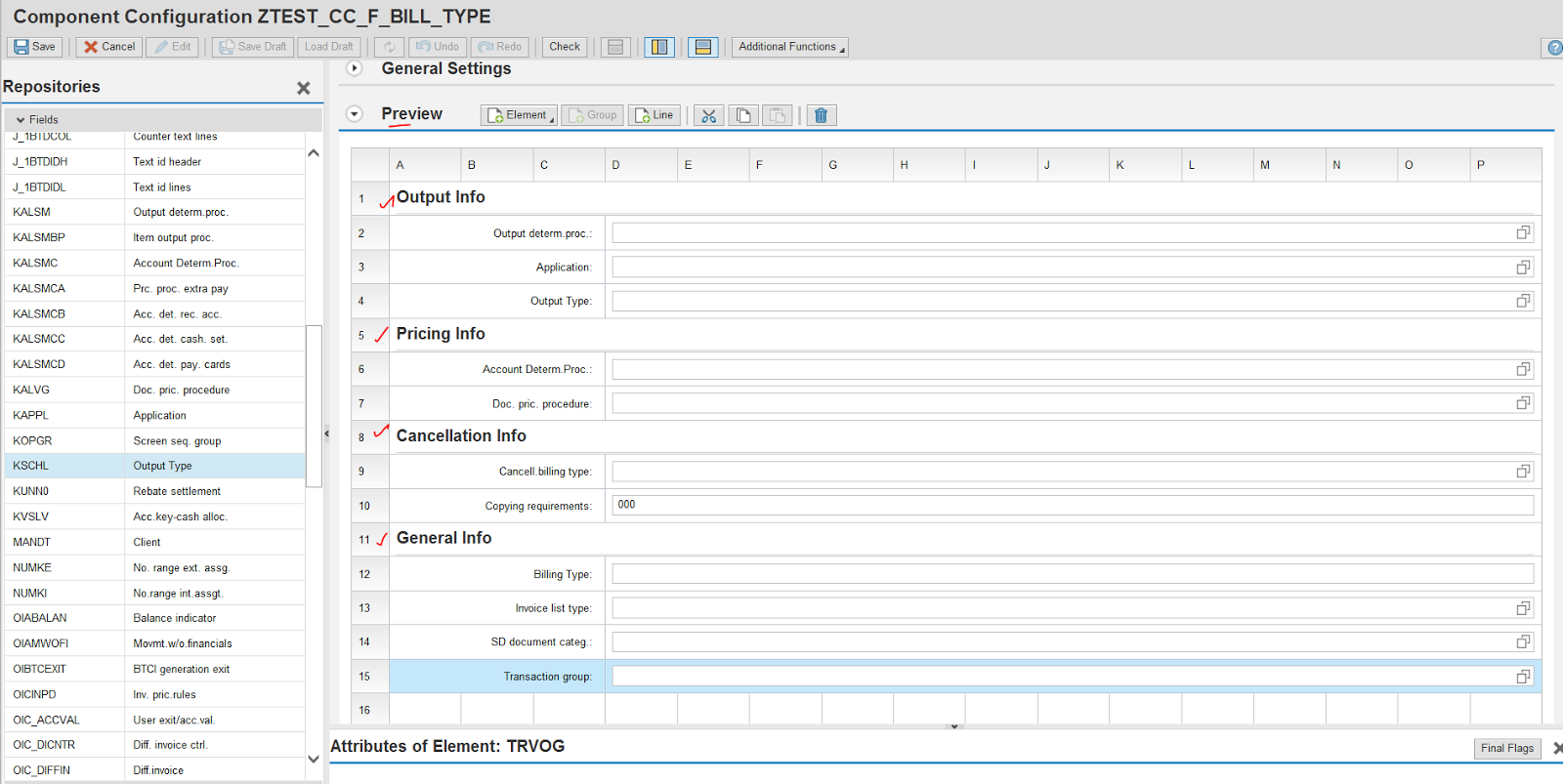Open value help for Output determ.proc. field
The height and width of the screenshot is (784, 1563).
point(1523,232)
